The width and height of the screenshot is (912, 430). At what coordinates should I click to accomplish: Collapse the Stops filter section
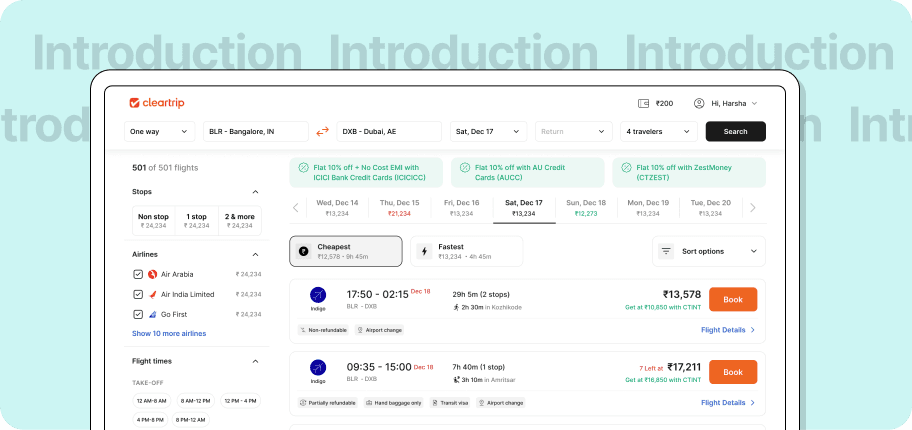[x=255, y=191]
